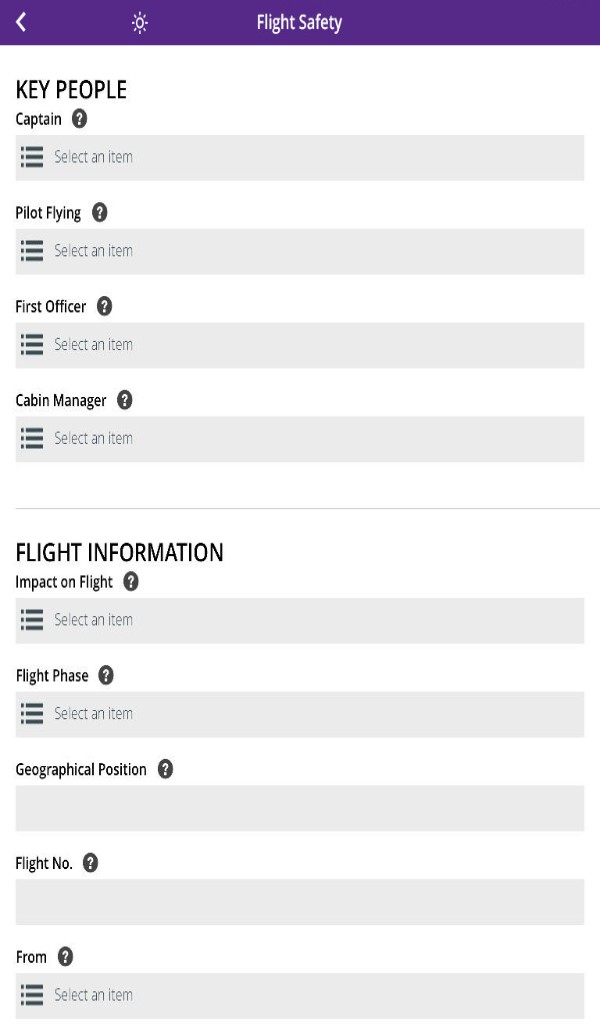
Task: Show Impact on Flight help
Action: pyautogui.click(x=130, y=582)
